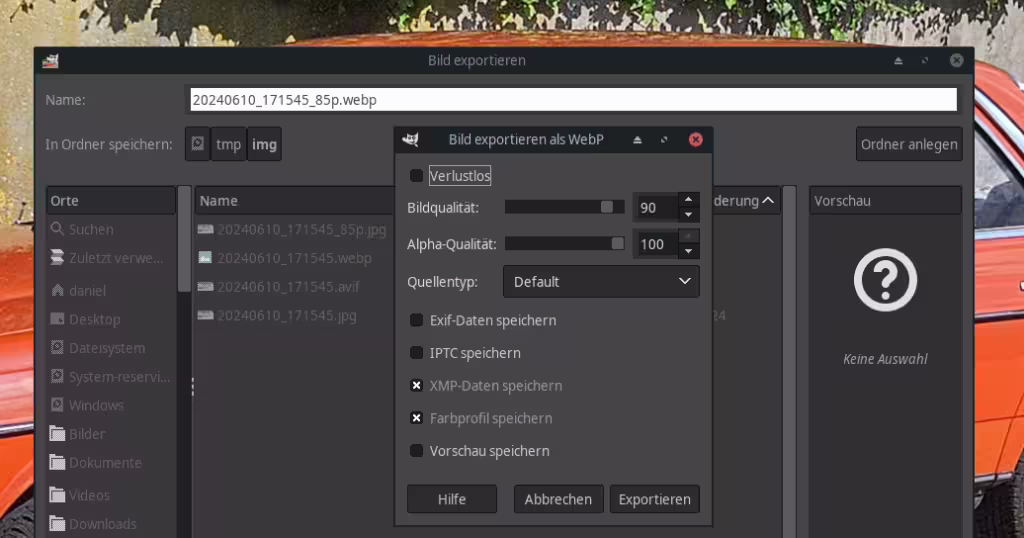Viewport: 1024px width, 538px height.
Task: Click the Orte header
Action: click(x=111, y=200)
